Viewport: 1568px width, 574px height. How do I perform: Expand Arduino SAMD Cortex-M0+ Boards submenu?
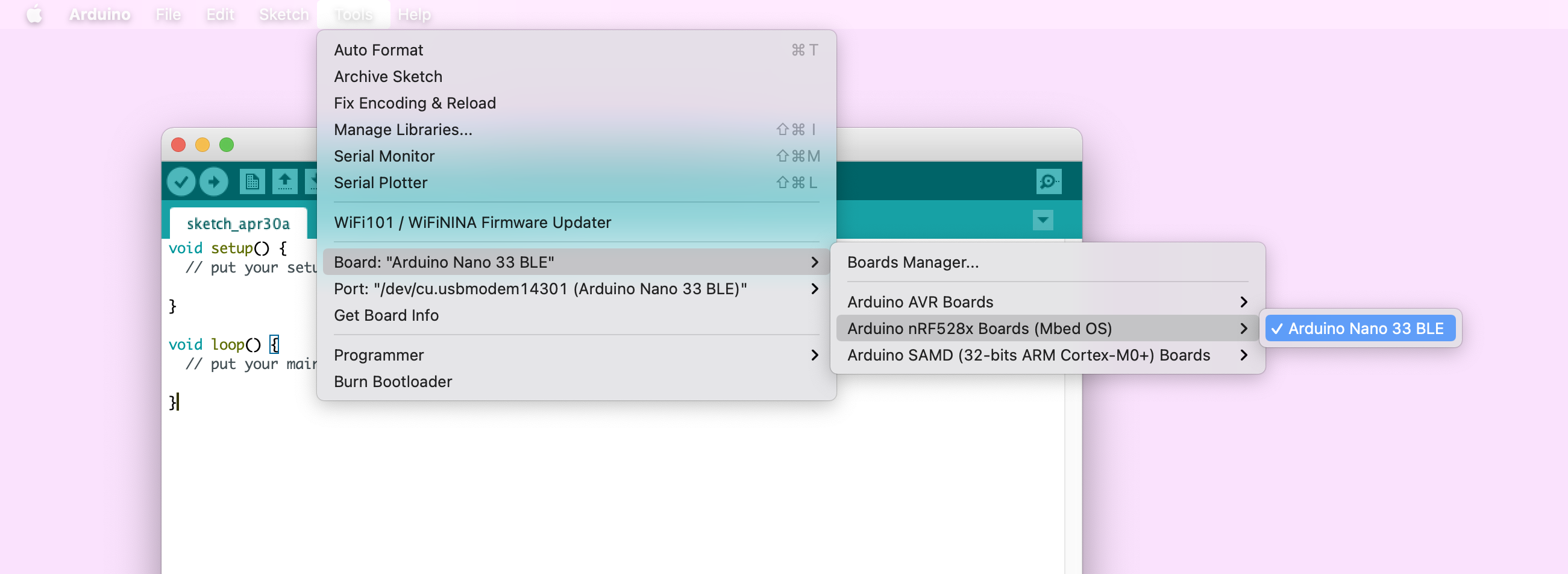1047,355
